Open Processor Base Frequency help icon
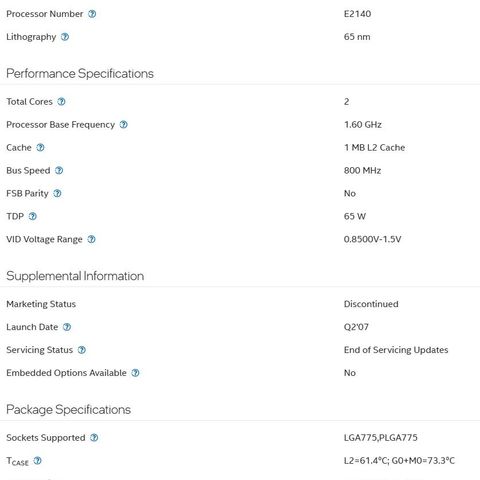 click(124, 124)
